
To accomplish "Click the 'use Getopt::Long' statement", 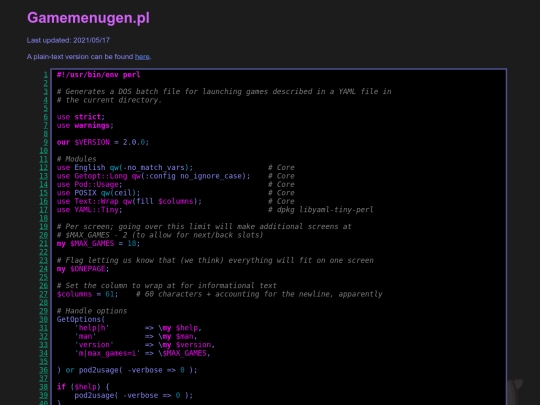I will 154,176.
